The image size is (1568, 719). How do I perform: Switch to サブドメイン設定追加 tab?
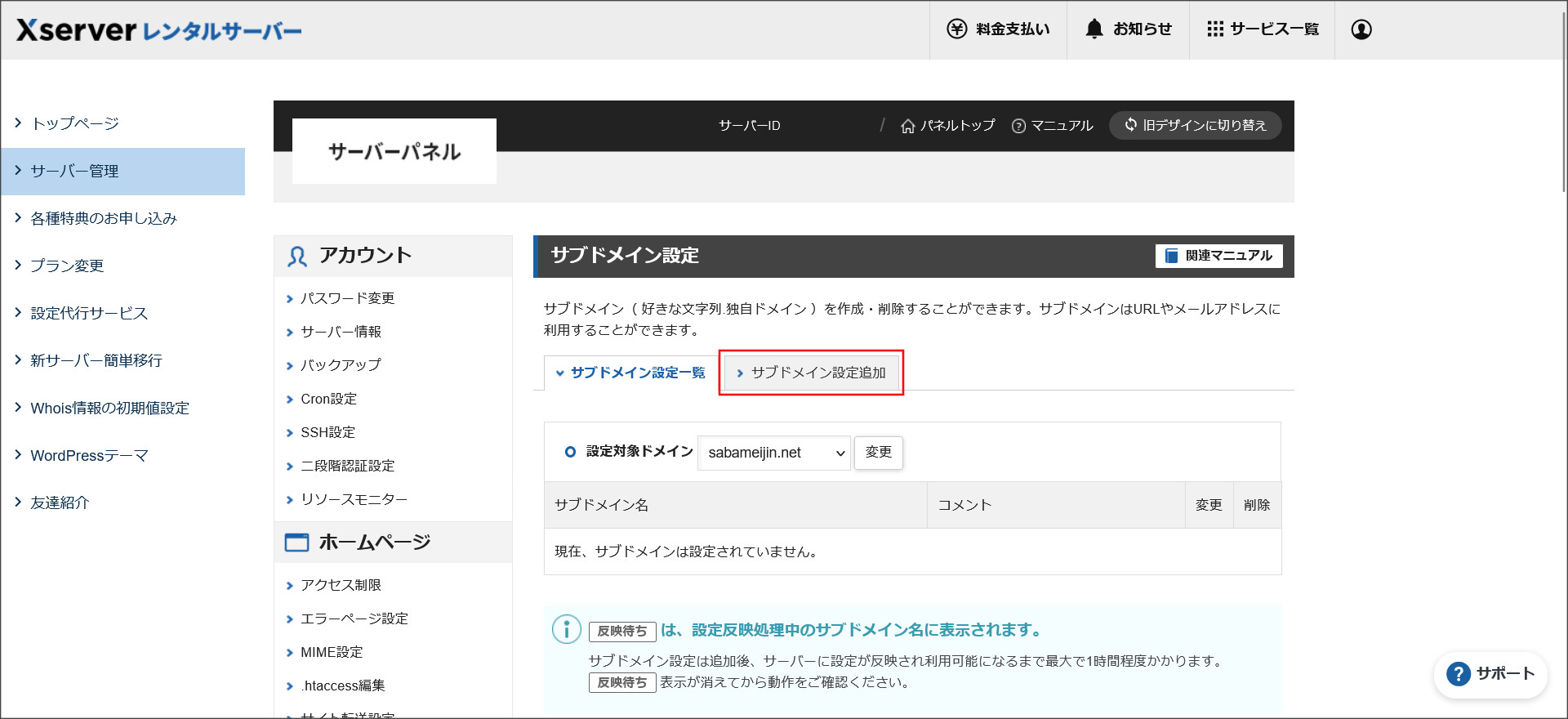pyautogui.click(x=812, y=373)
